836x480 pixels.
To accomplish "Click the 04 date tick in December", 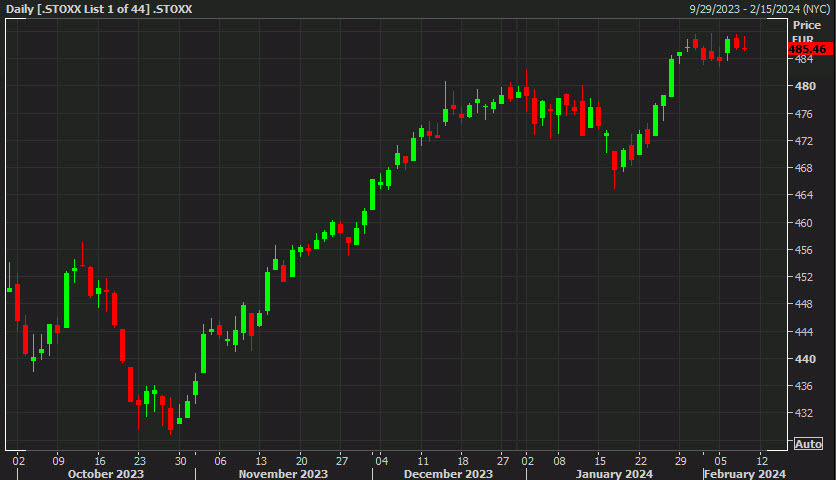I will [382, 461].
